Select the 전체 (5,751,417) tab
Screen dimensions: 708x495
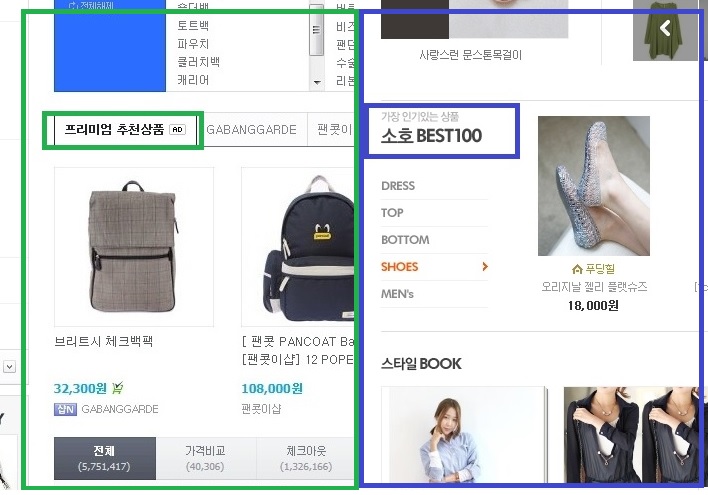pos(105,458)
